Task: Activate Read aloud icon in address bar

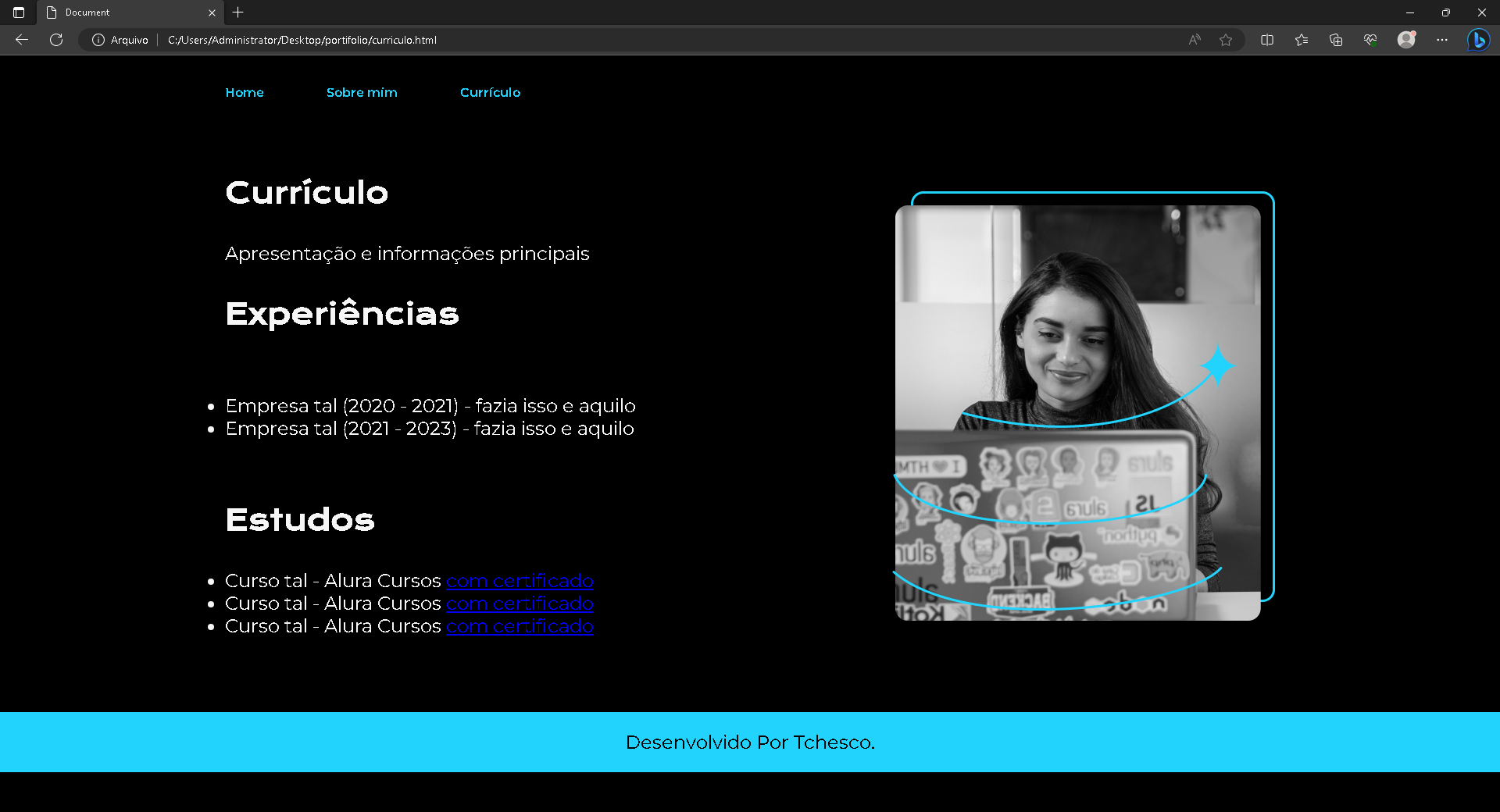Action: 1195,40
